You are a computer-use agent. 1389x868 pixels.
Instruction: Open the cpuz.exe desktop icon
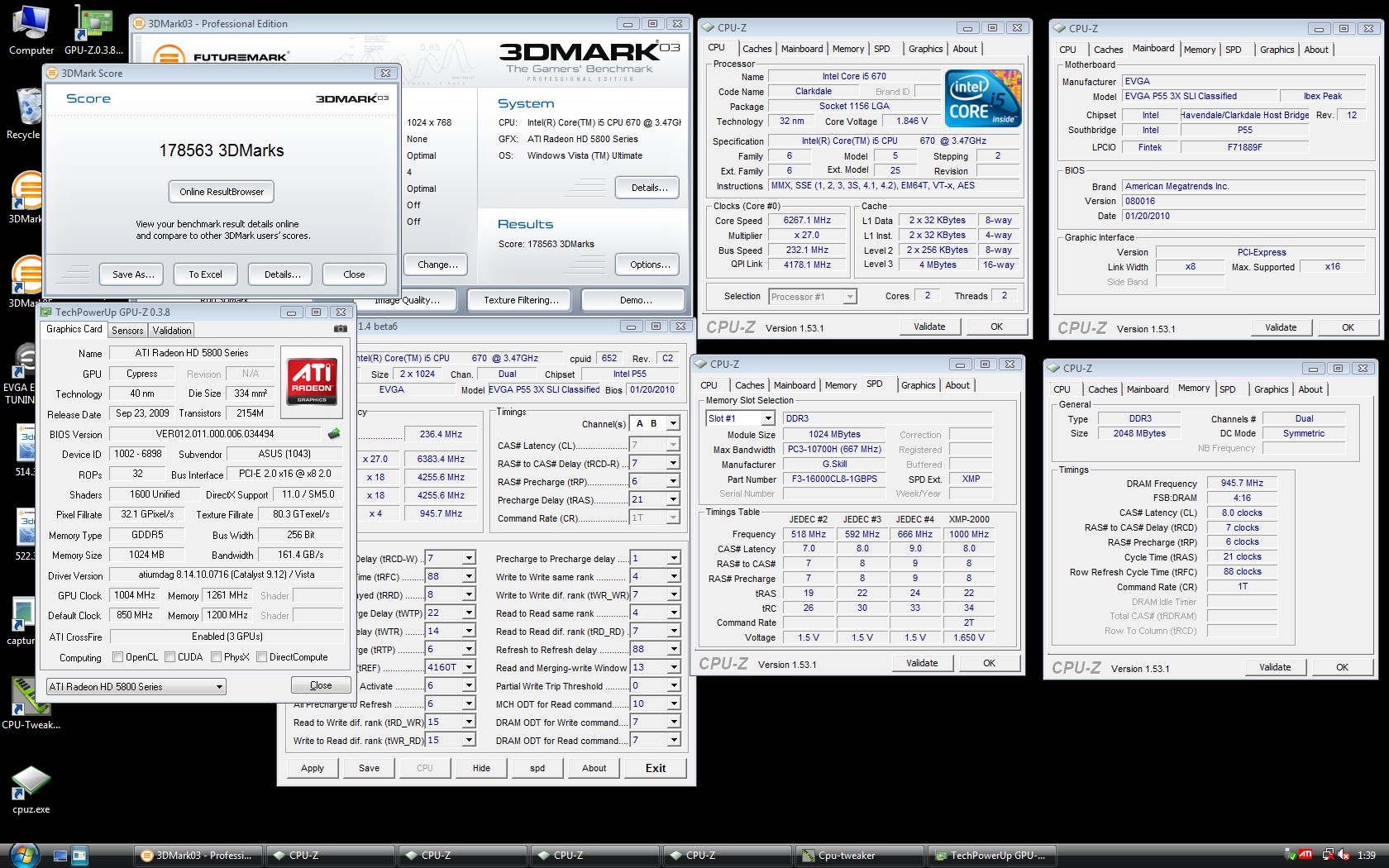[x=31, y=789]
